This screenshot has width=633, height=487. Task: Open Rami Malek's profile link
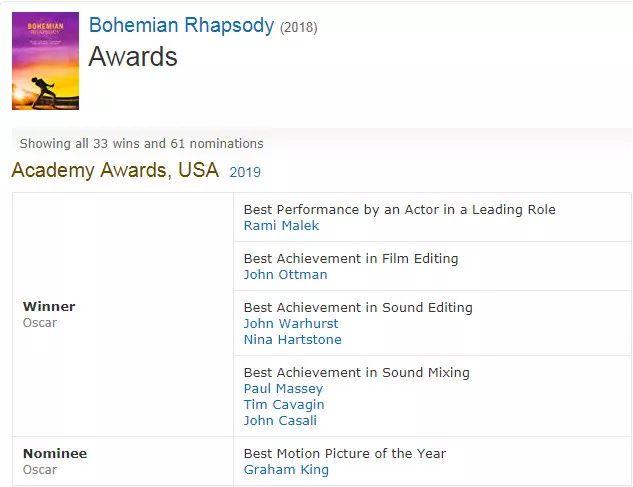(x=281, y=225)
